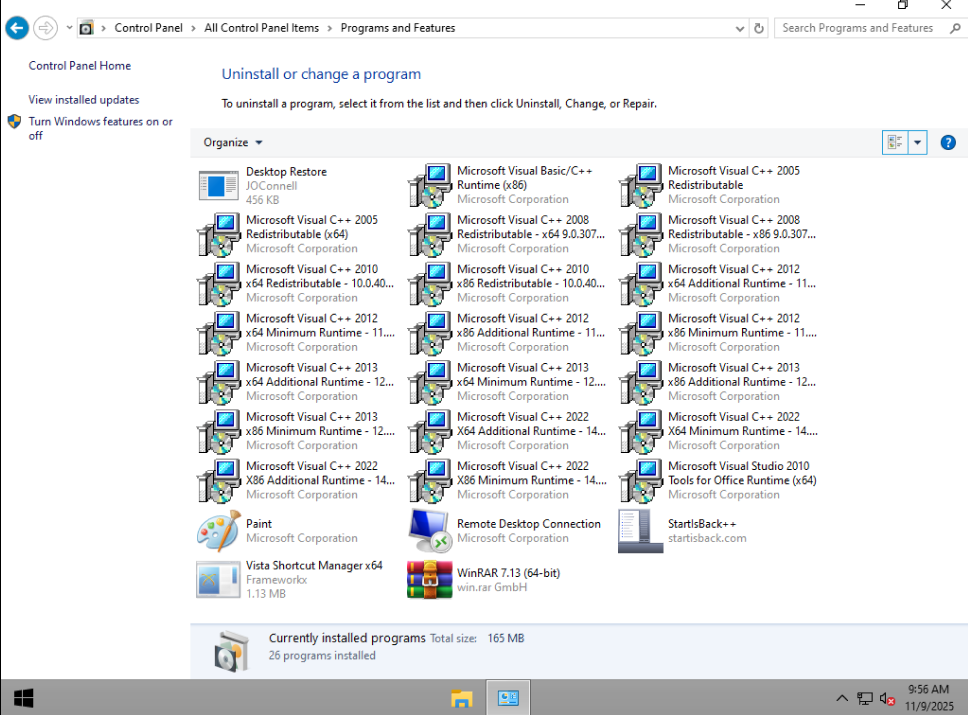Select the Desktop Restore program icon
The image size is (968, 715).
(x=219, y=185)
